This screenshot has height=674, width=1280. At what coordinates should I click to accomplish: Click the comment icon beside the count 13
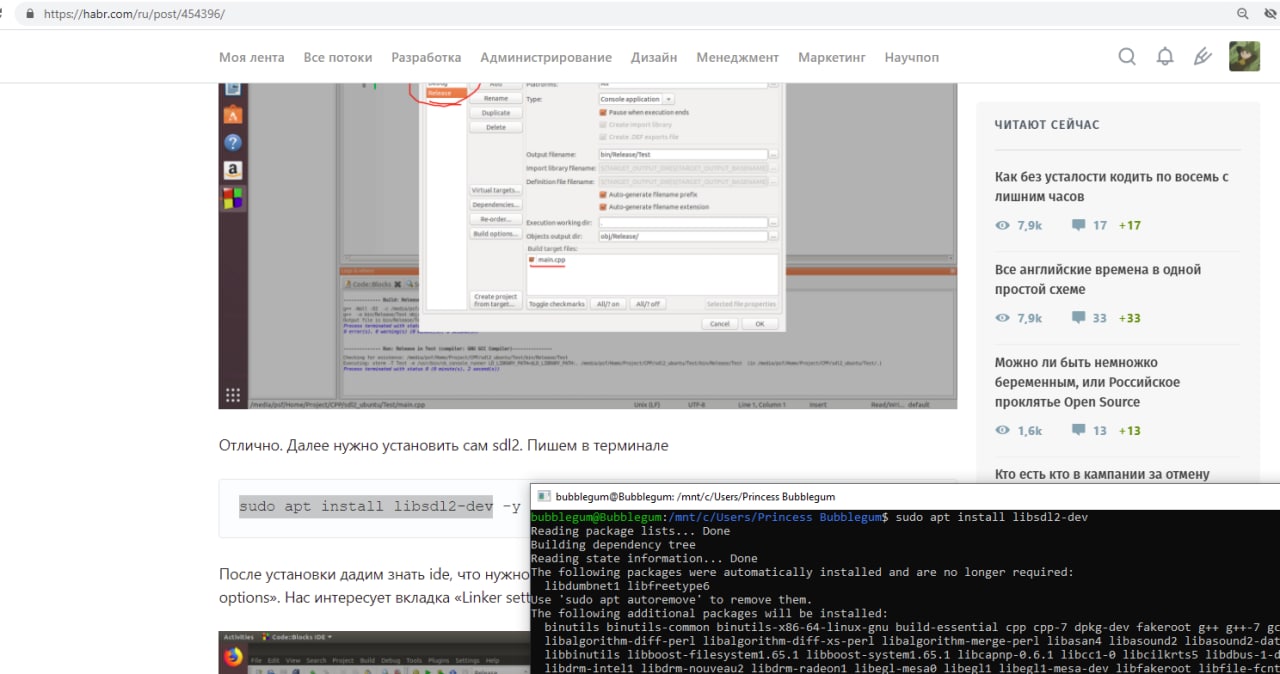click(1078, 431)
